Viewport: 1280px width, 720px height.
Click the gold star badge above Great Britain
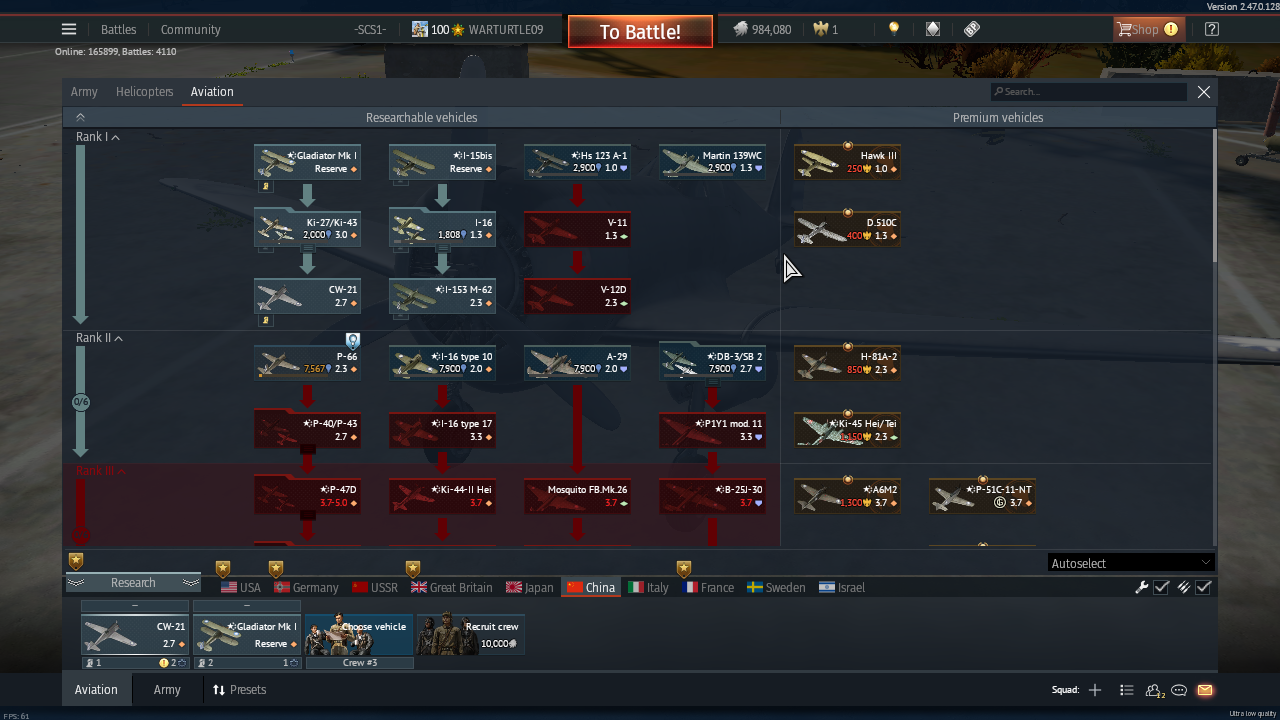point(413,569)
